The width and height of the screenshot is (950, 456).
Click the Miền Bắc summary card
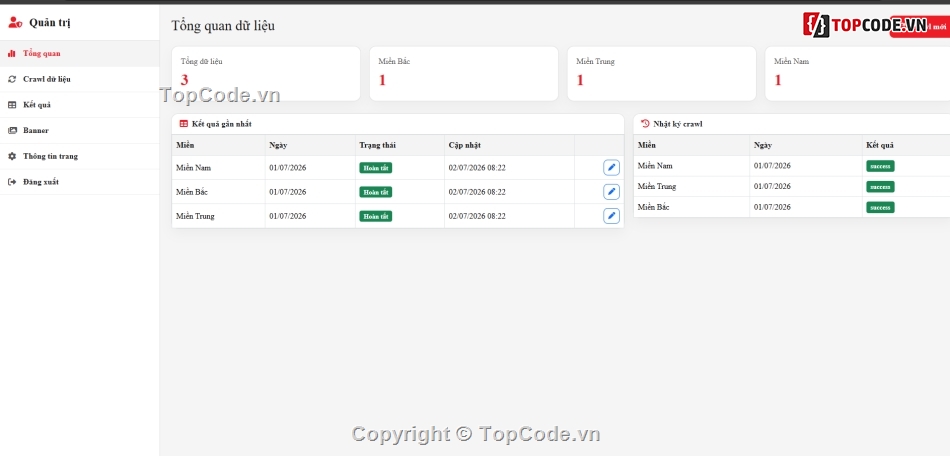click(x=463, y=73)
